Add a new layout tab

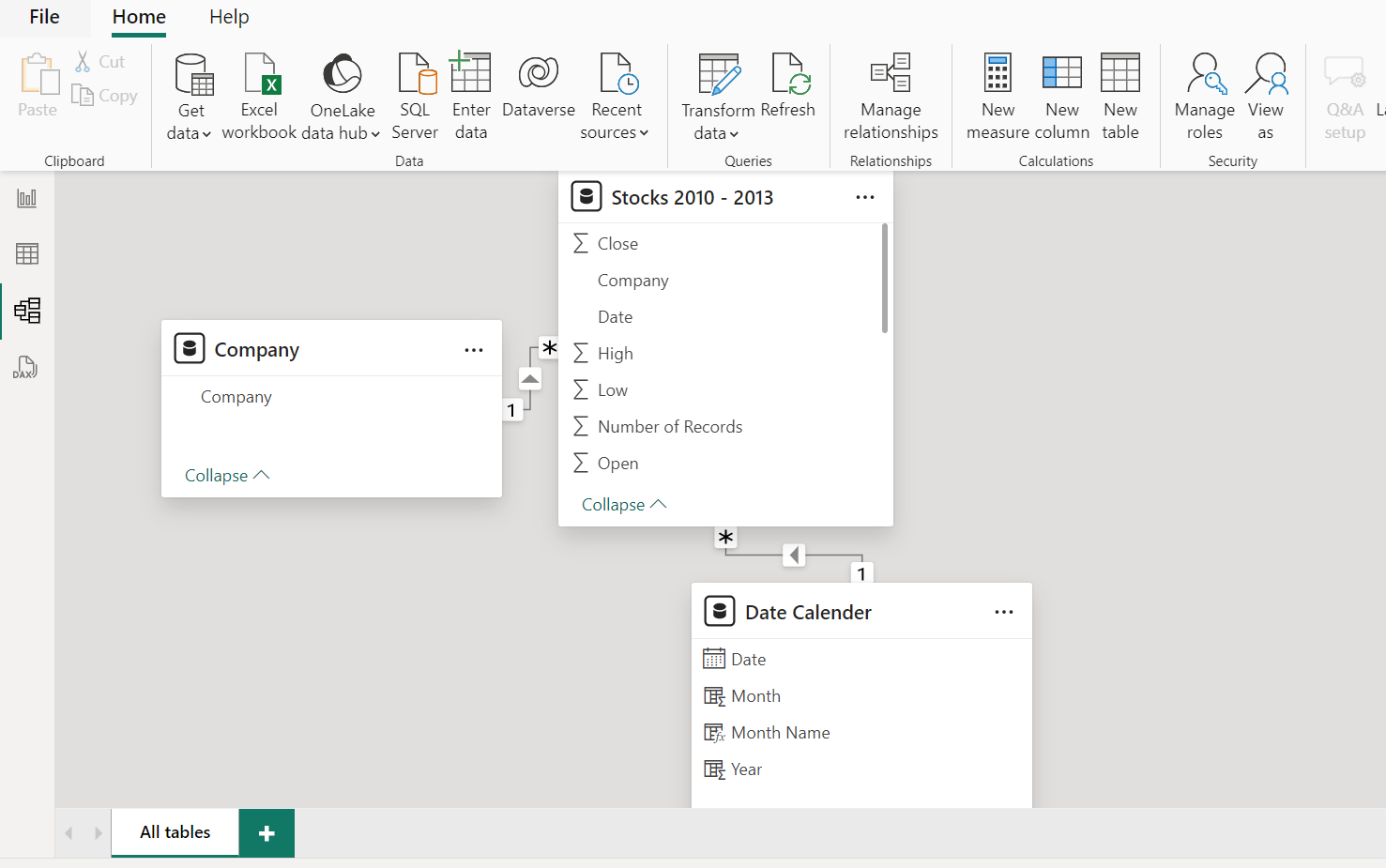tap(267, 833)
